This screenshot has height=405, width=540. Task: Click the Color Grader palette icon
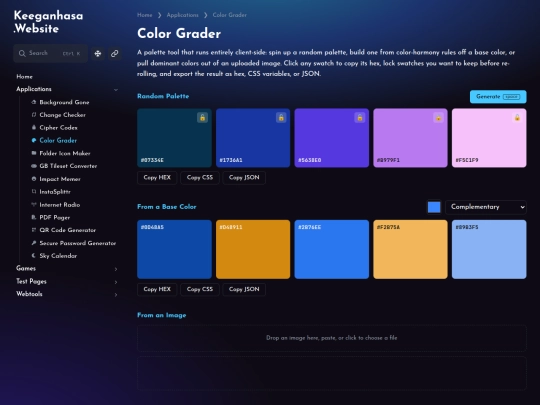coord(34,140)
